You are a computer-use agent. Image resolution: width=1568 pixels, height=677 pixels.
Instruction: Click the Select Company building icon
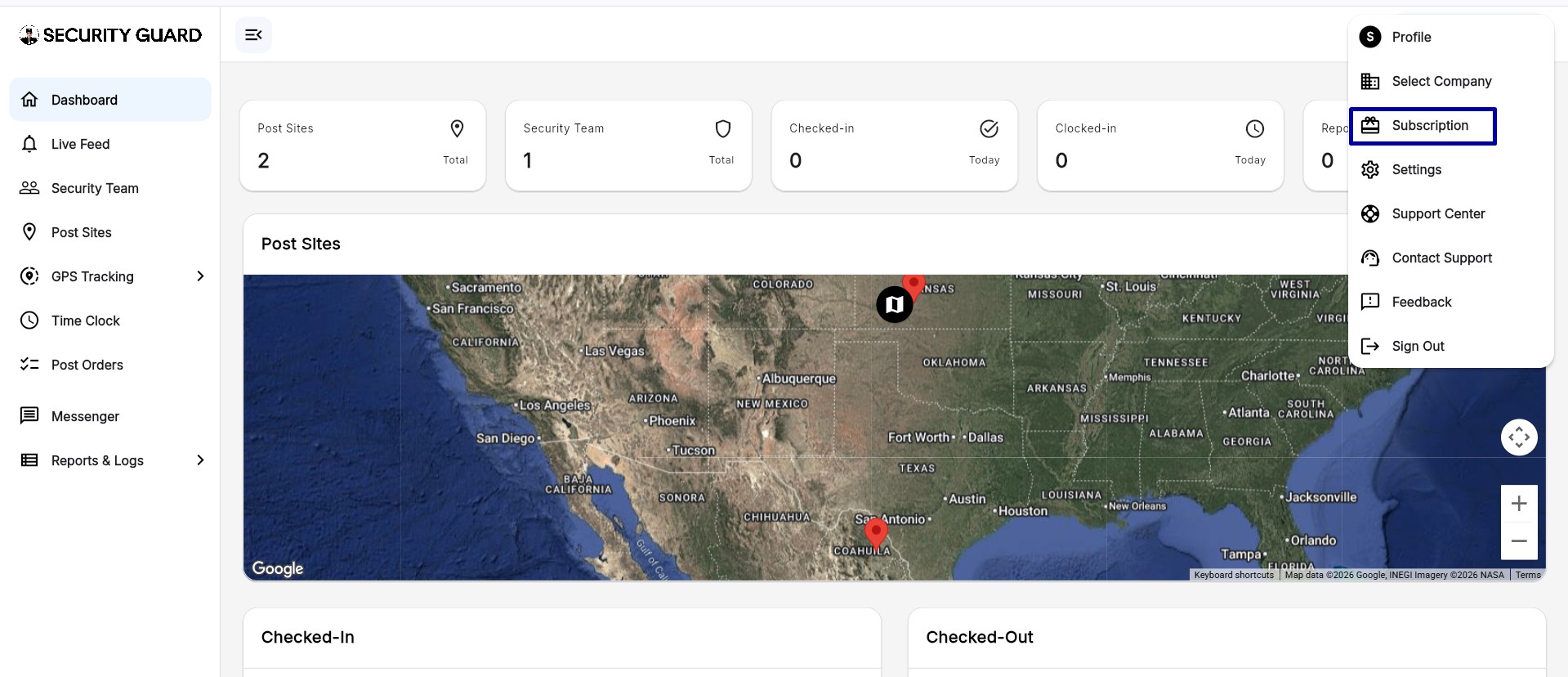1370,81
